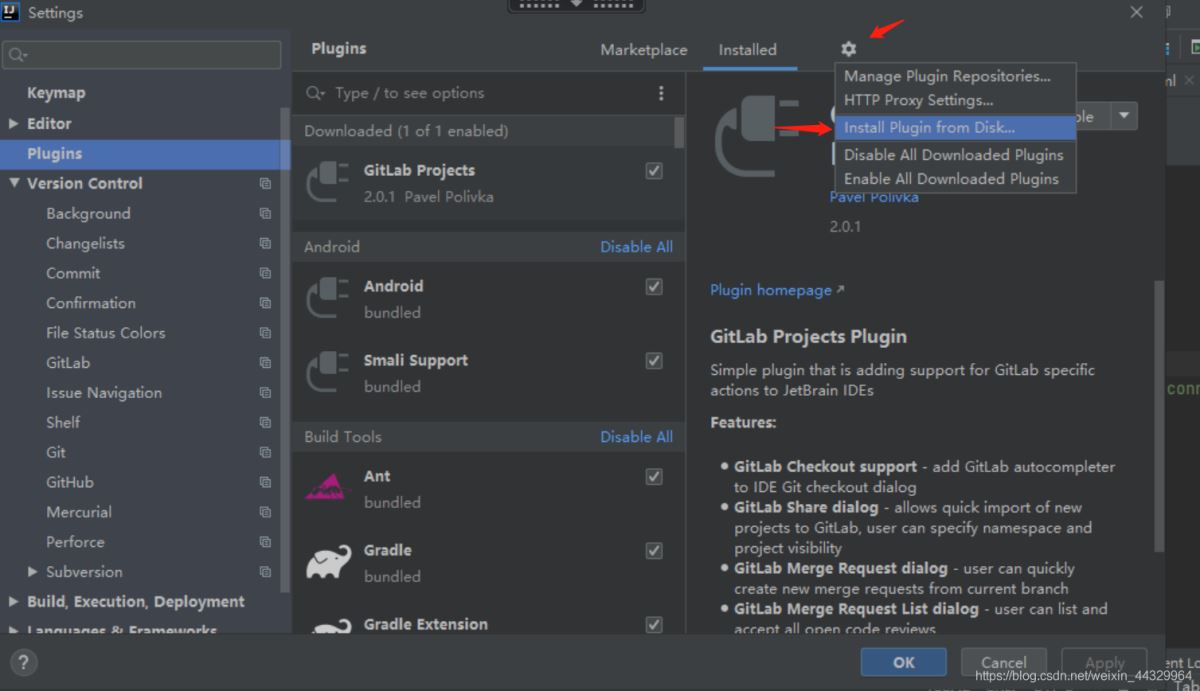Click inside the plugin search field

[450, 92]
